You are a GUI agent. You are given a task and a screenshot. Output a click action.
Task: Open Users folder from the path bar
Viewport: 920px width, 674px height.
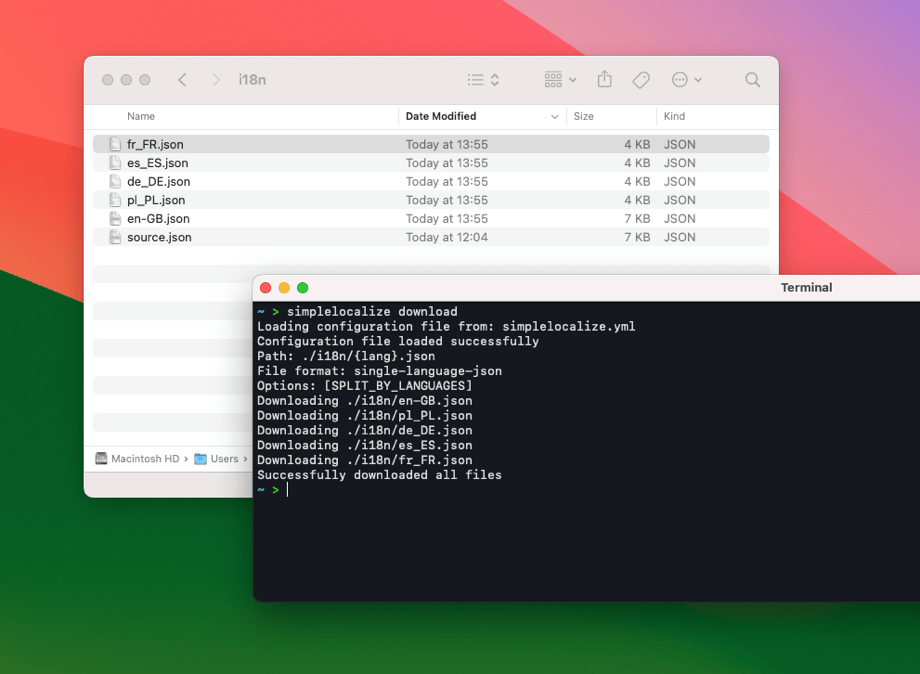224,459
